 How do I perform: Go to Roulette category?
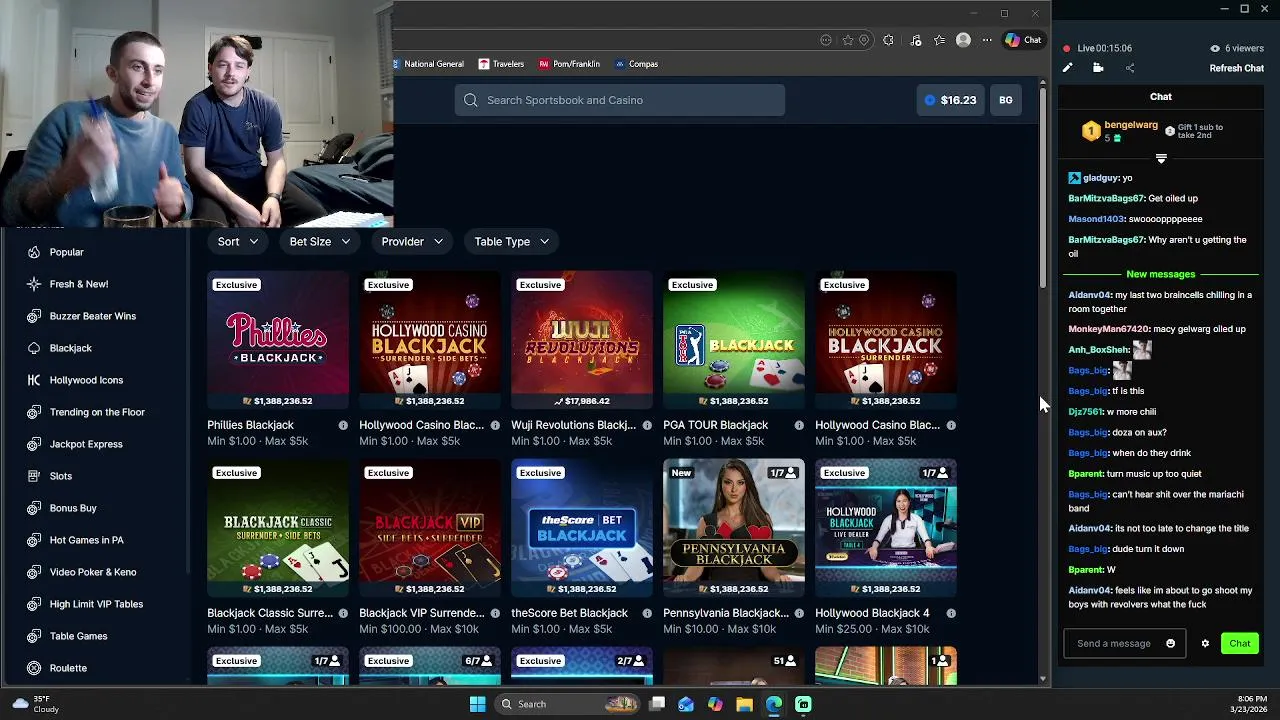click(68, 668)
